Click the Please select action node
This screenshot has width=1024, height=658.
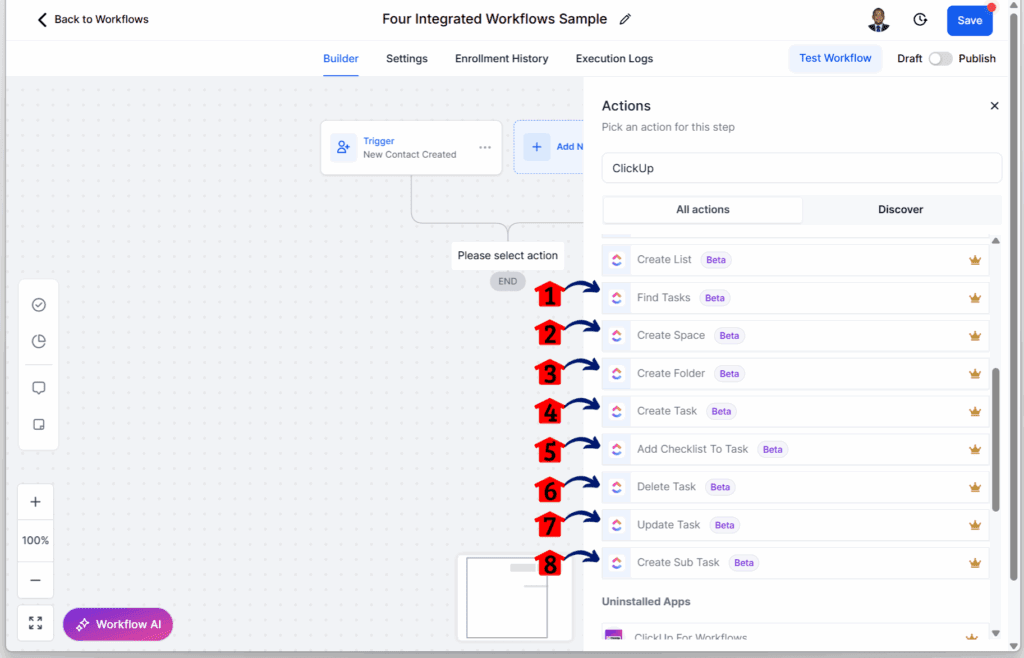pos(507,255)
